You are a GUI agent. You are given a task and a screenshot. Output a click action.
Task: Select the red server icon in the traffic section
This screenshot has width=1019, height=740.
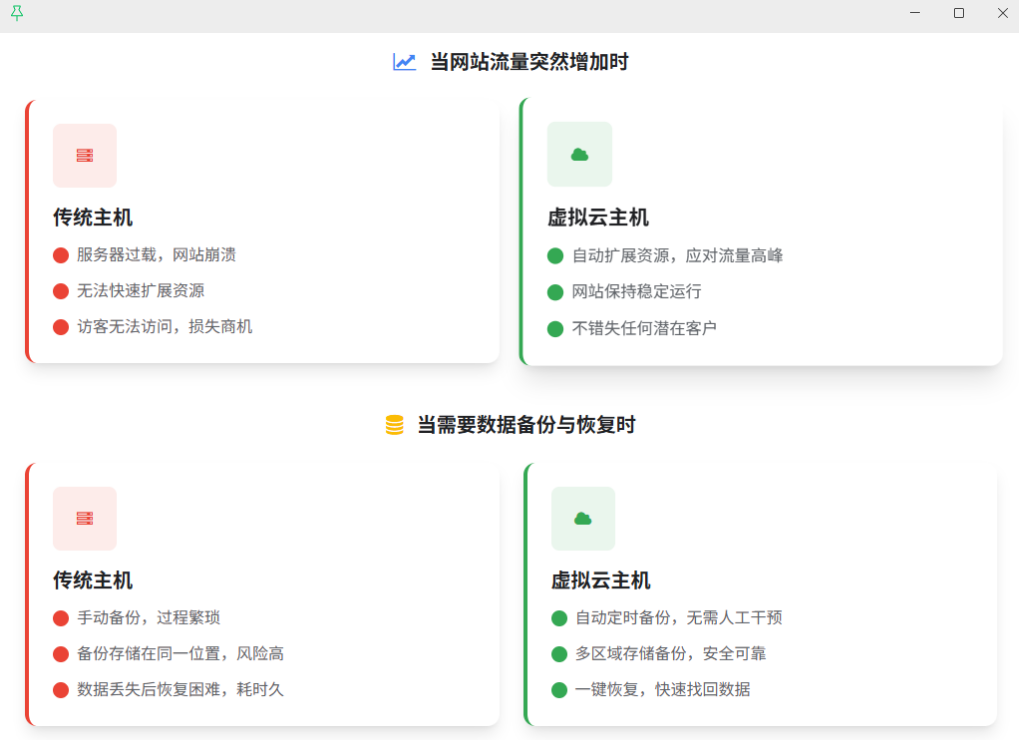pyautogui.click(x=85, y=156)
